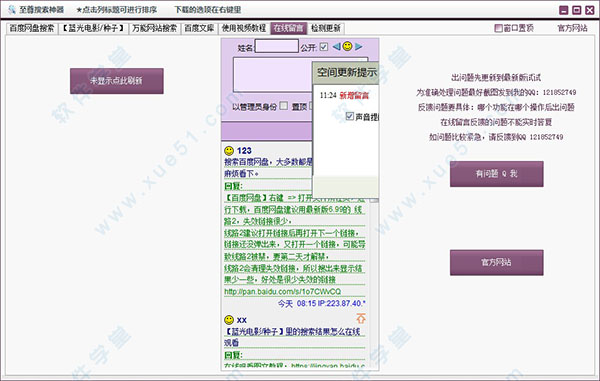Enable the 以管理员身份 checkbox
600x381 pixels.
(x=284, y=106)
